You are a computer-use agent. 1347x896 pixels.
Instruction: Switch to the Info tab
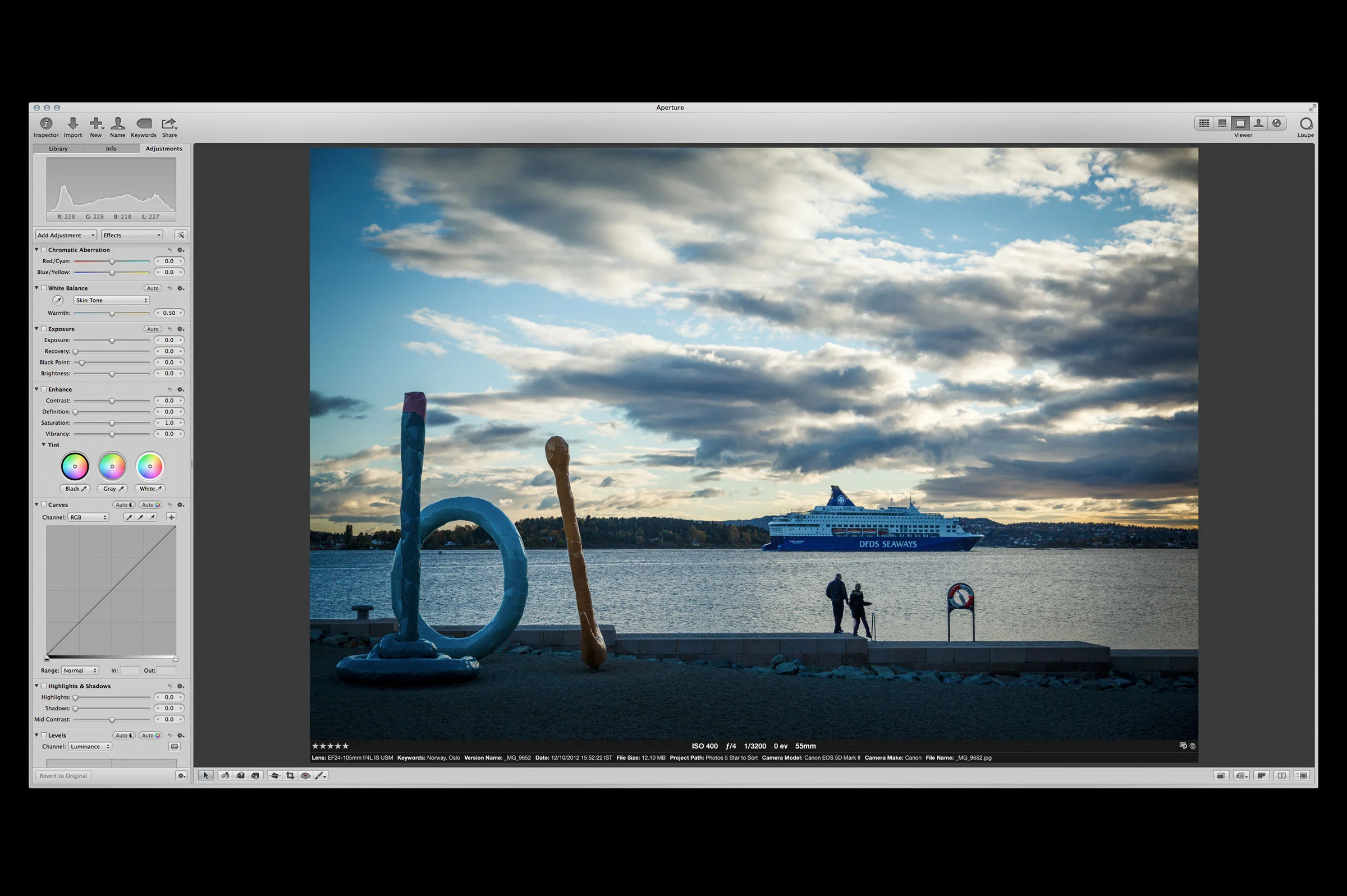pyautogui.click(x=111, y=149)
